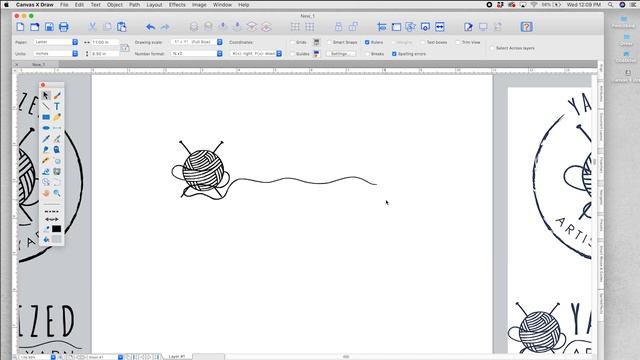Open the Path menu
This screenshot has height=360, width=640.
coord(134,5)
